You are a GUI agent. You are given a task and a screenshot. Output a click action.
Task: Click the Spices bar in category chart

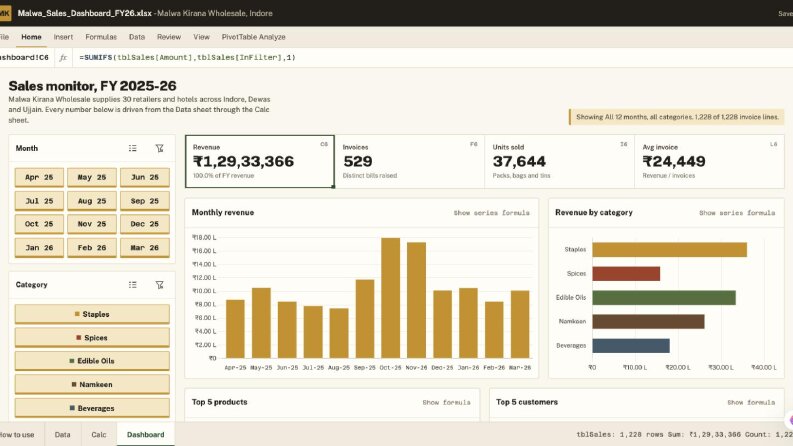(626, 274)
